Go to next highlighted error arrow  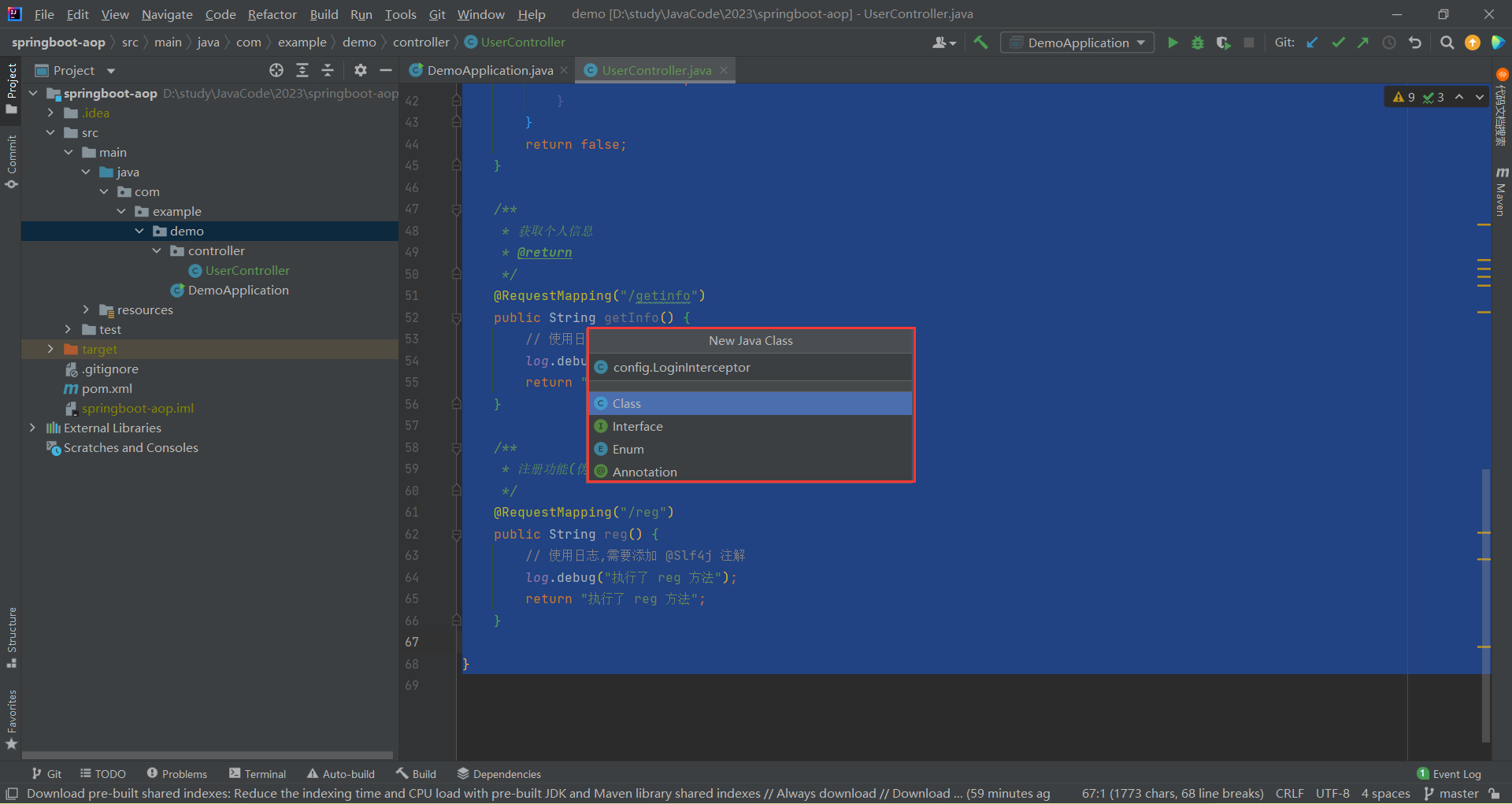pos(1480,97)
